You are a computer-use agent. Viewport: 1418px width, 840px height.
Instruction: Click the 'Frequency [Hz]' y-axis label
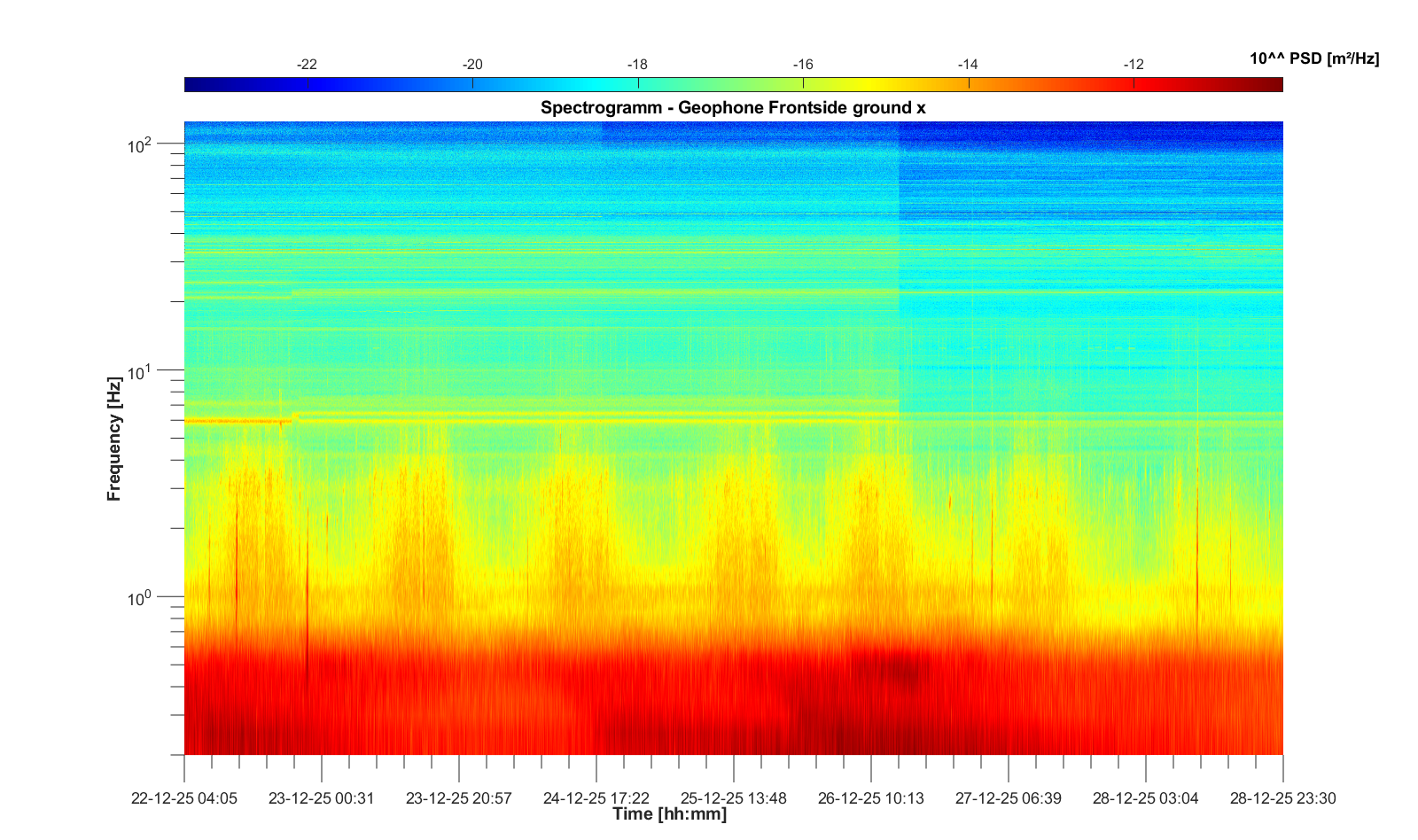click(113, 439)
